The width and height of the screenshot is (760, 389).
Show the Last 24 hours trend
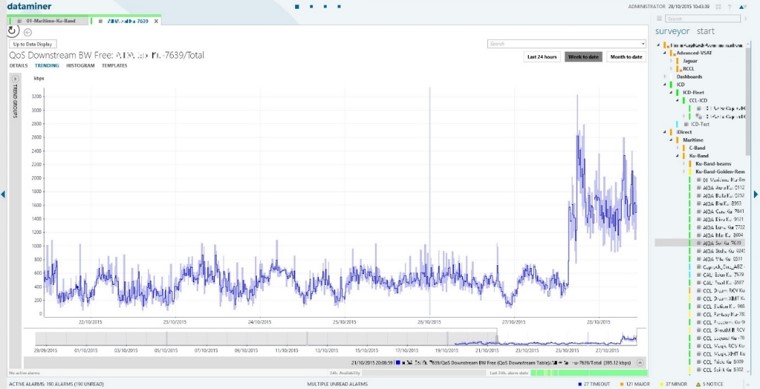tap(542, 57)
